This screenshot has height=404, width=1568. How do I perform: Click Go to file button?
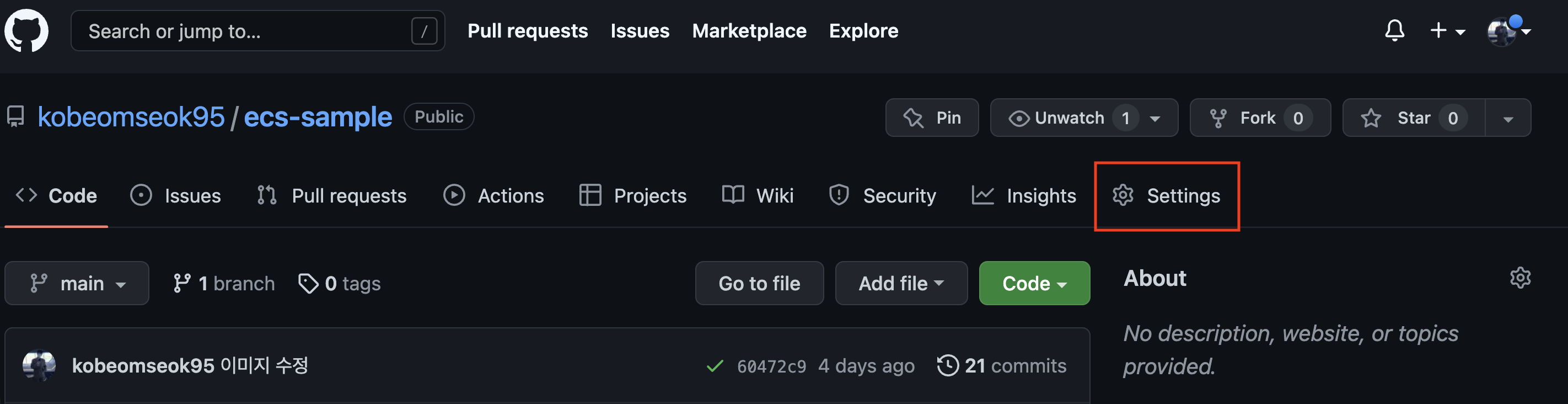(x=759, y=283)
